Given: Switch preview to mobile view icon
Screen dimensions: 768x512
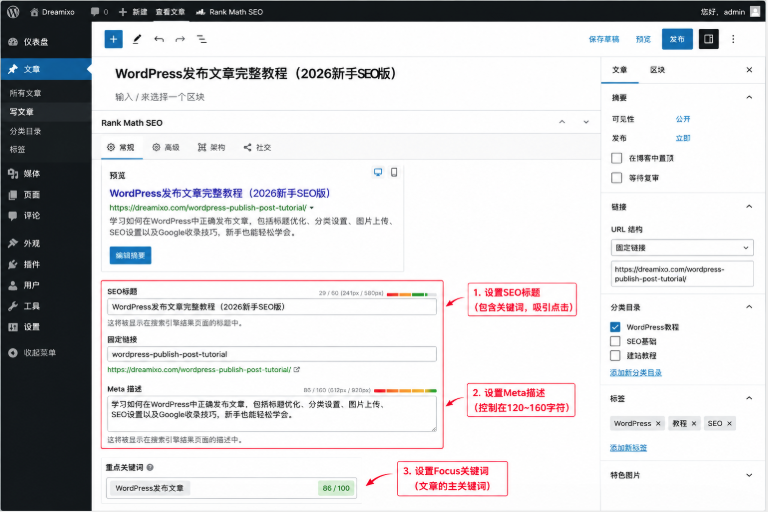Looking at the screenshot, I should point(394,172).
